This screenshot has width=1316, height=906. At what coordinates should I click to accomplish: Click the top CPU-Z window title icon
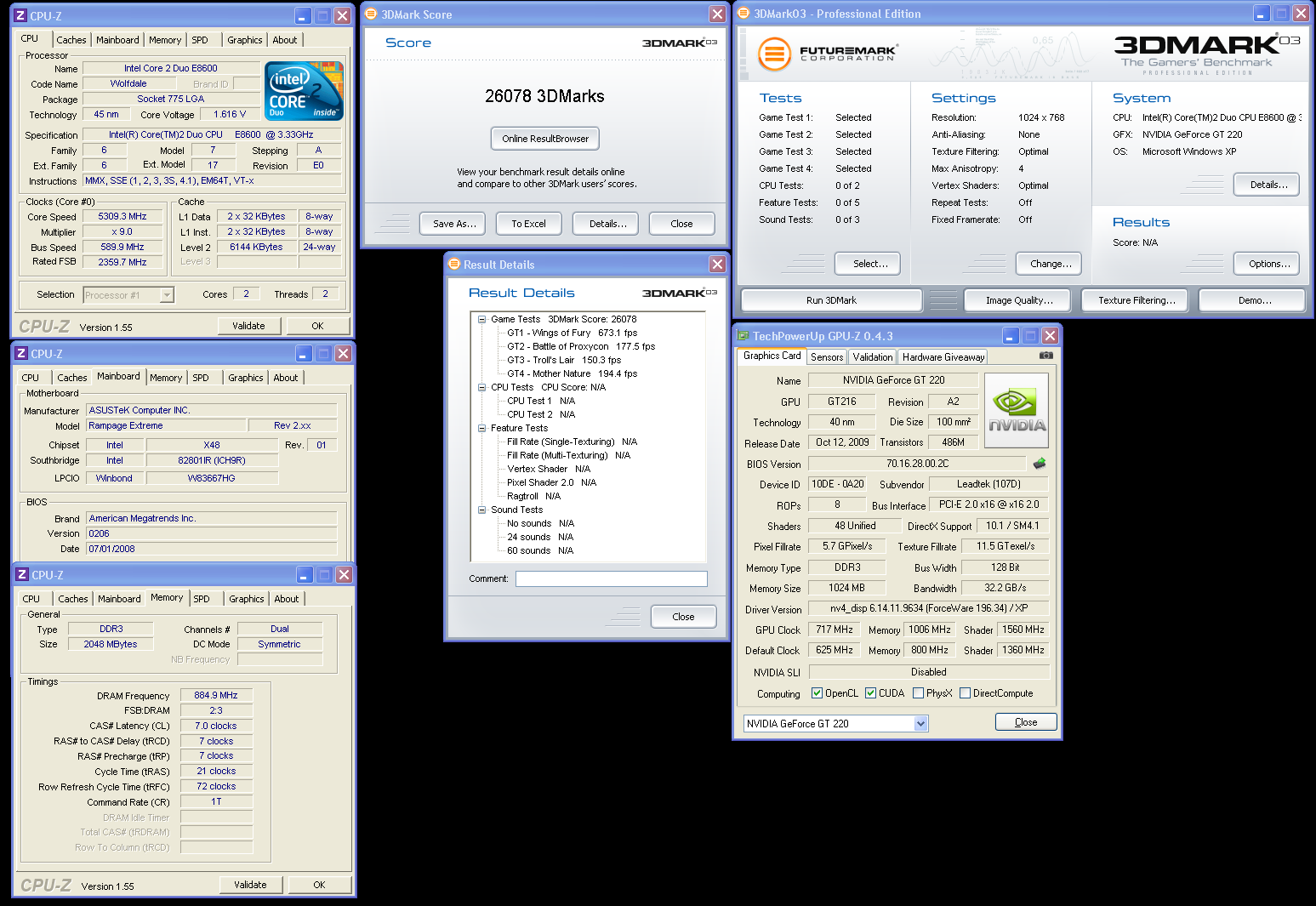[21, 16]
